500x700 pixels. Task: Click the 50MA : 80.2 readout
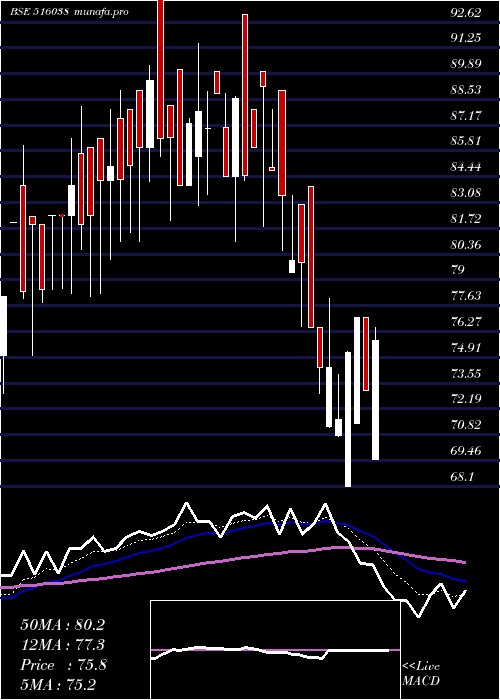tap(62, 625)
